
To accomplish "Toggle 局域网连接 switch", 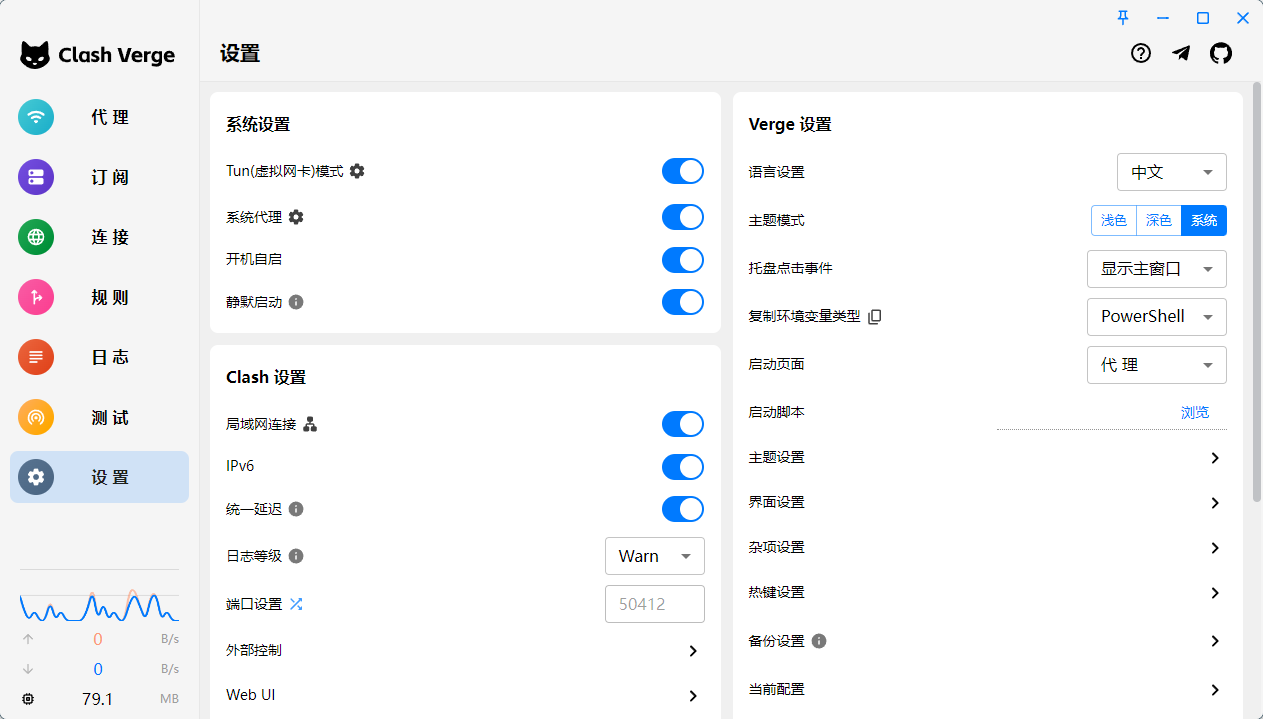I will pyautogui.click(x=683, y=424).
